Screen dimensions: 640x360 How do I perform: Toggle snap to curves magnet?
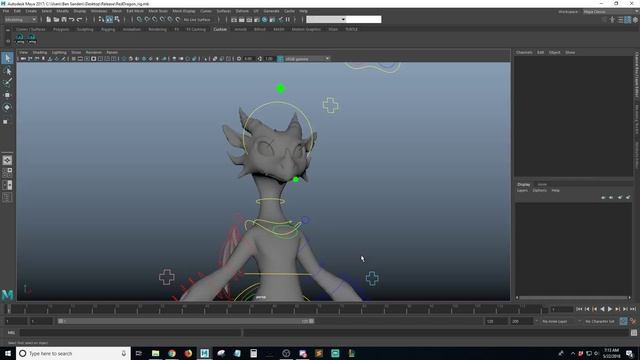tap(147, 20)
